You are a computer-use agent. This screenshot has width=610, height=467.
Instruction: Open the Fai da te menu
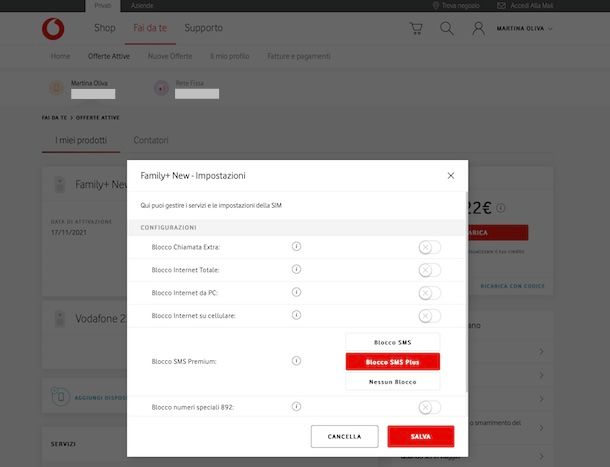tap(150, 28)
